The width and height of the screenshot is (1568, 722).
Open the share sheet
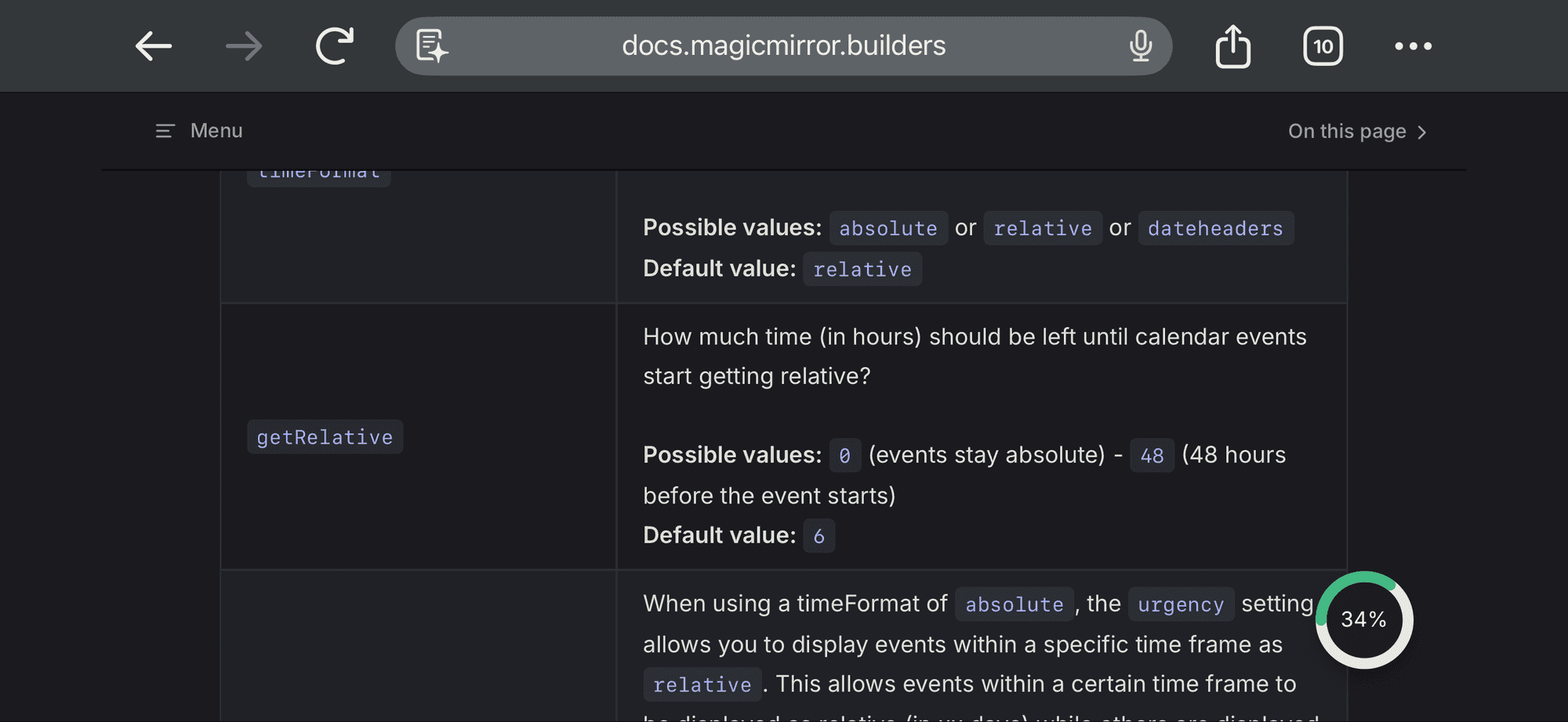point(1232,46)
